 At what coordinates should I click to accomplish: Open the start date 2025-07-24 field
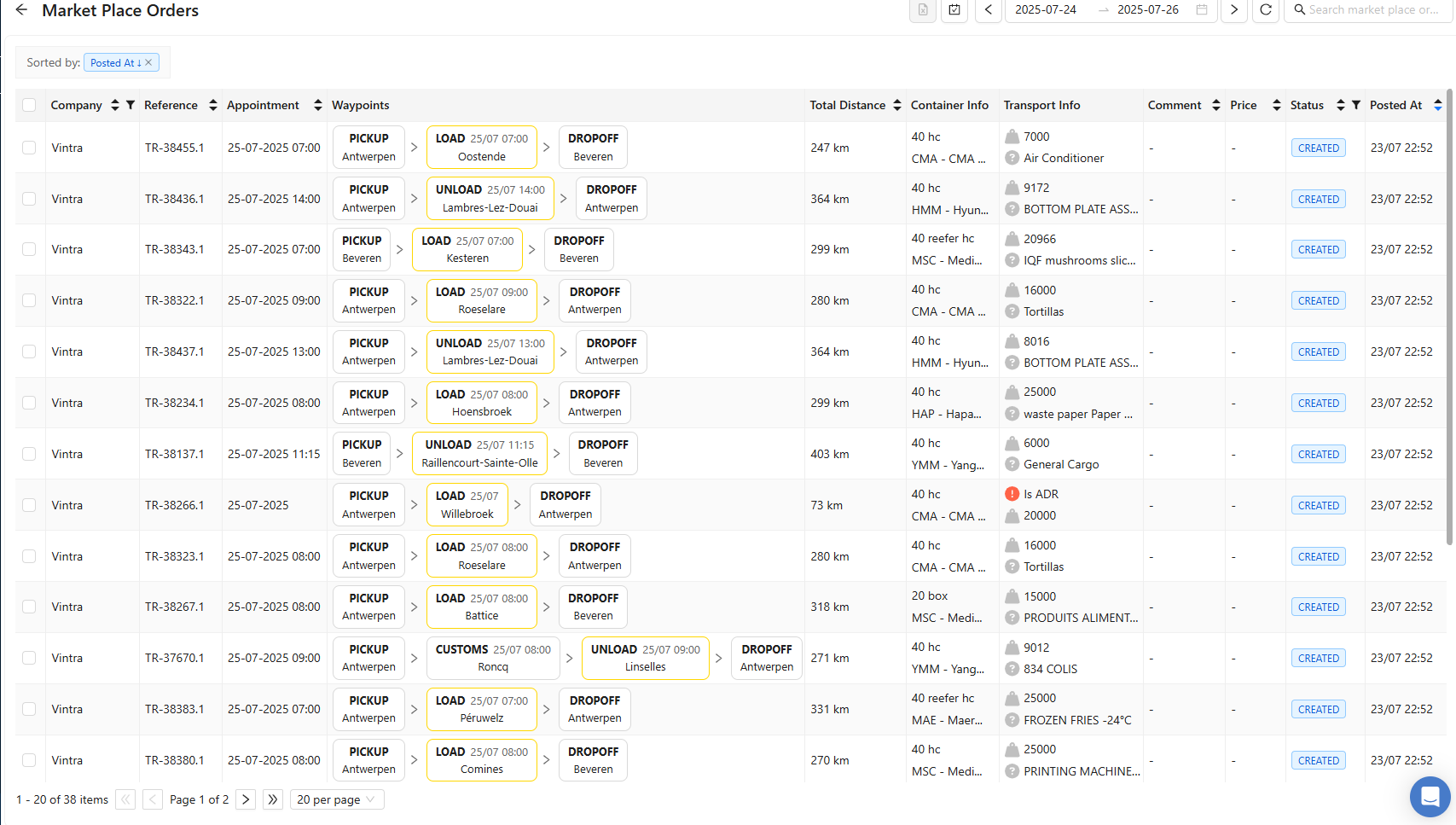click(x=1046, y=9)
